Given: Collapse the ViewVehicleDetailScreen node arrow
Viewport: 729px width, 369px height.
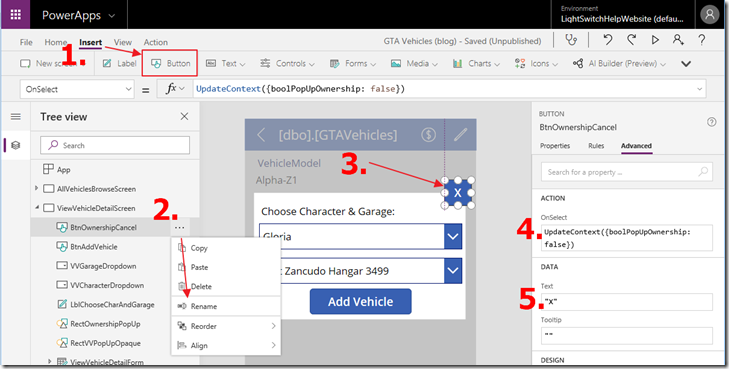Looking at the screenshot, I should (x=36, y=208).
